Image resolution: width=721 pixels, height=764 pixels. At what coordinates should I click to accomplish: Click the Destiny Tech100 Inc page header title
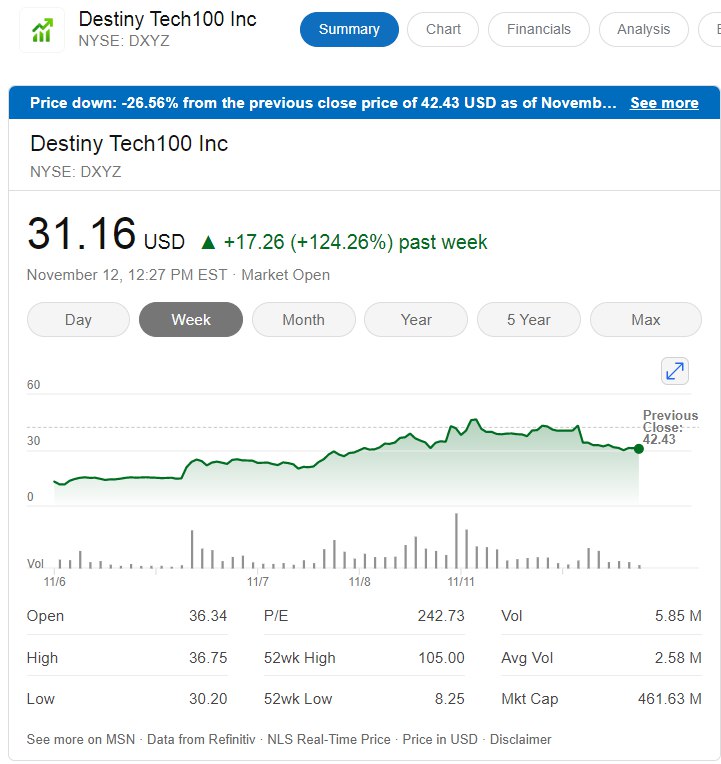(x=168, y=19)
